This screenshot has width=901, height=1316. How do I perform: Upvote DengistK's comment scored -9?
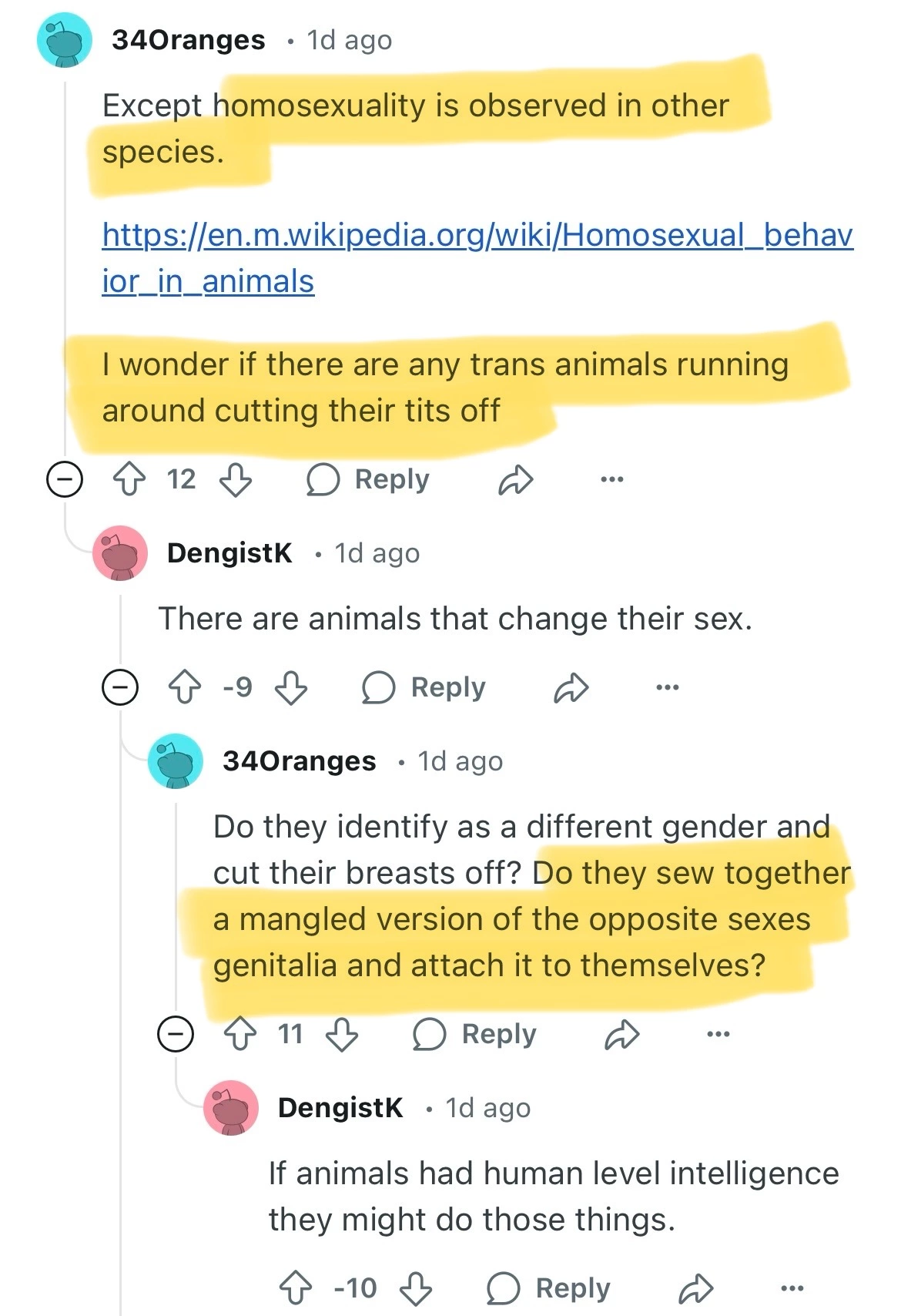point(185,687)
